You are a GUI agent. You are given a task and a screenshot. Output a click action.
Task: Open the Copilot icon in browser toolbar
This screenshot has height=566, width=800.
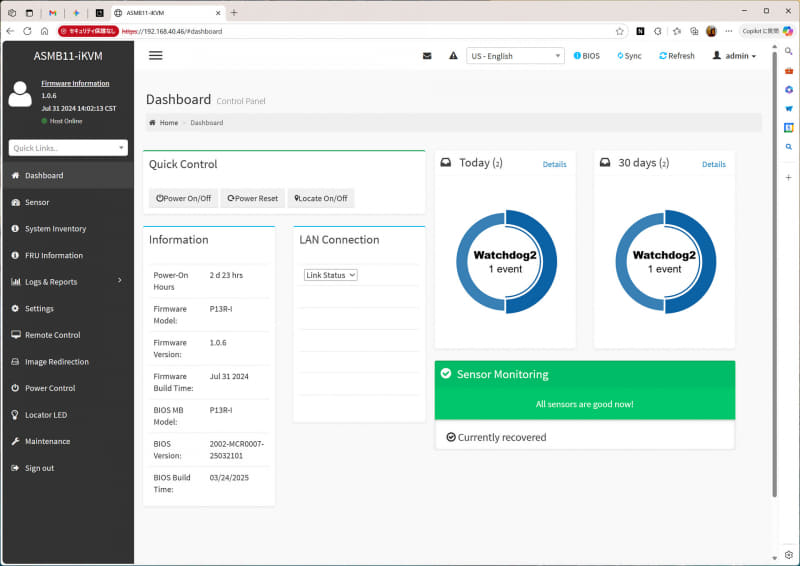pyautogui.click(x=788, y=31)
